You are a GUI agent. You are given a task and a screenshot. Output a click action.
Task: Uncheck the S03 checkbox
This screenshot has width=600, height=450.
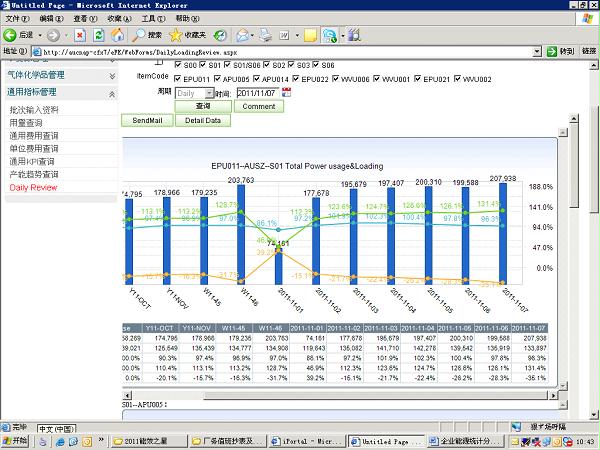291,64
